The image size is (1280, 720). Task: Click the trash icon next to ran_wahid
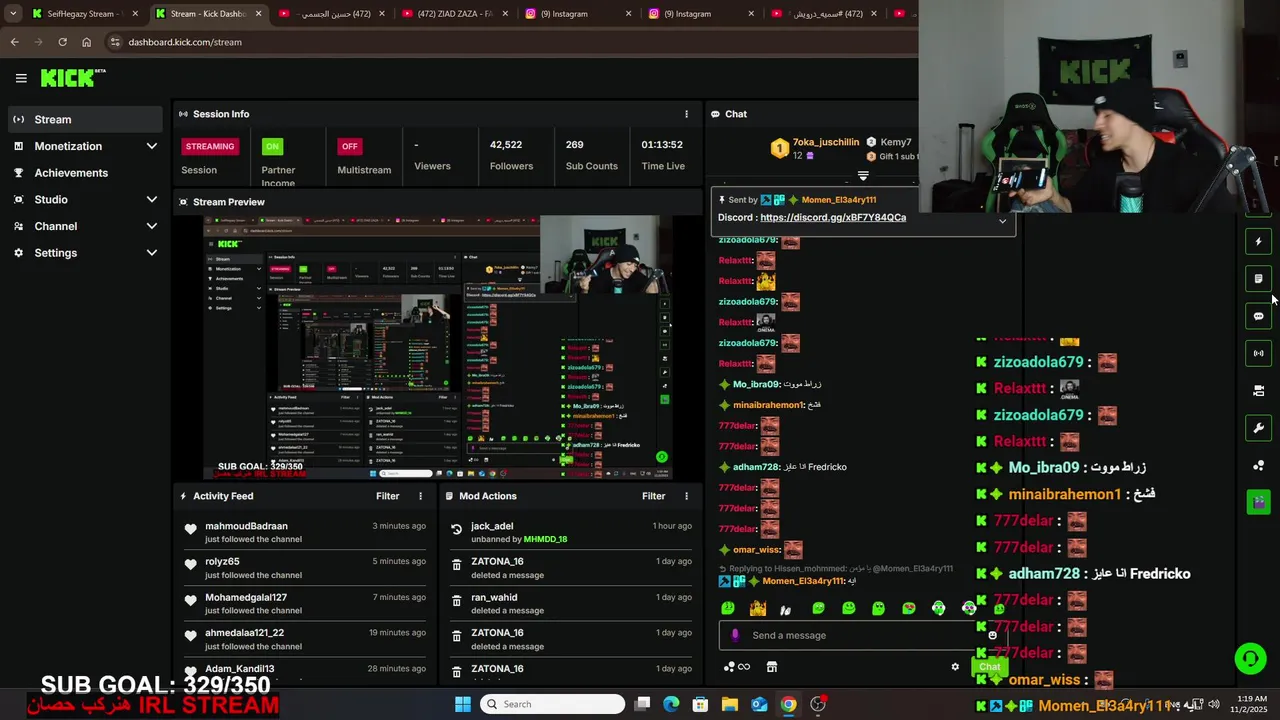(x=456, y=601)
